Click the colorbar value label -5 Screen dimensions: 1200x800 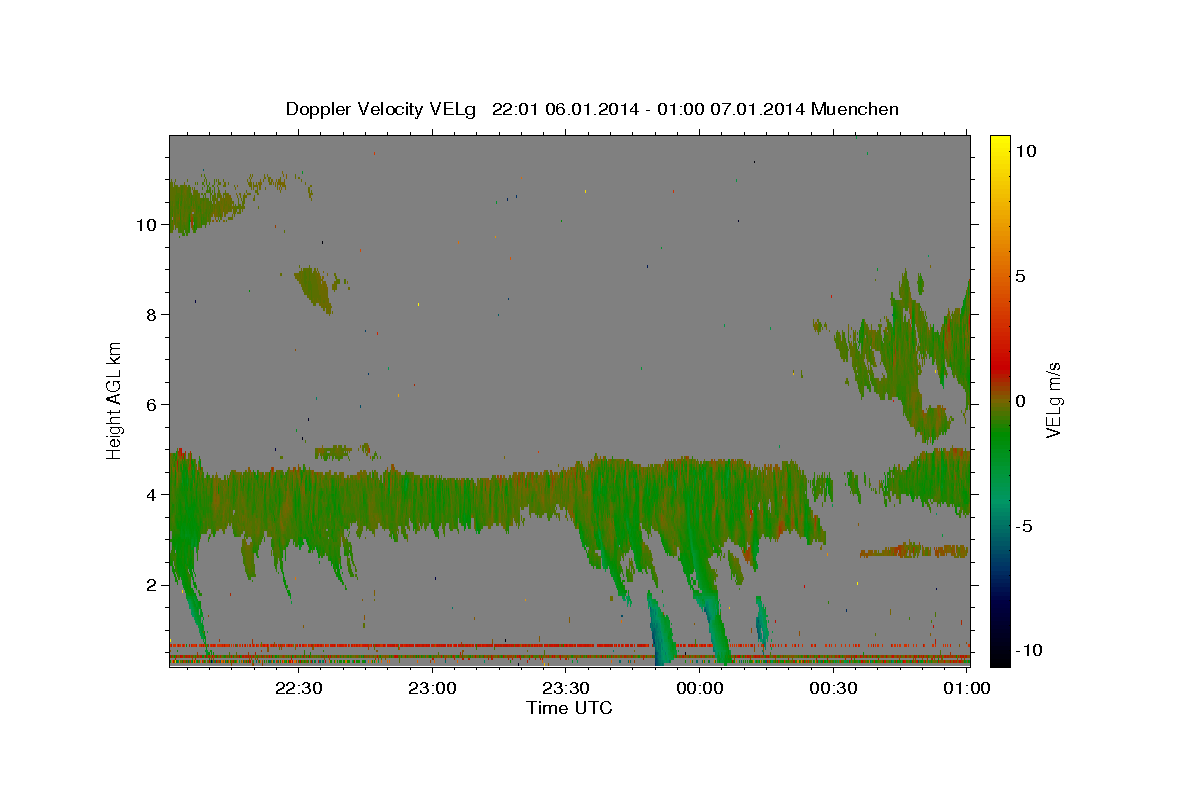pyautogui.click(x=1026, y=526)
